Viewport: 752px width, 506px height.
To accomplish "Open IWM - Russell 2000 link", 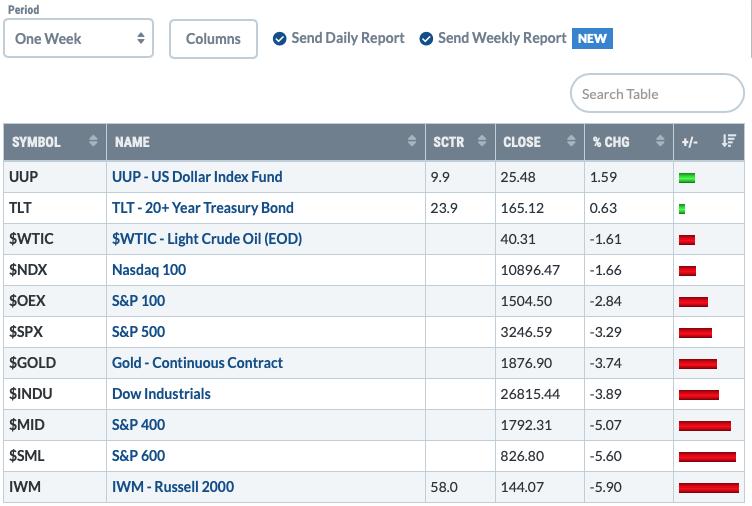I will click(173, 486).
